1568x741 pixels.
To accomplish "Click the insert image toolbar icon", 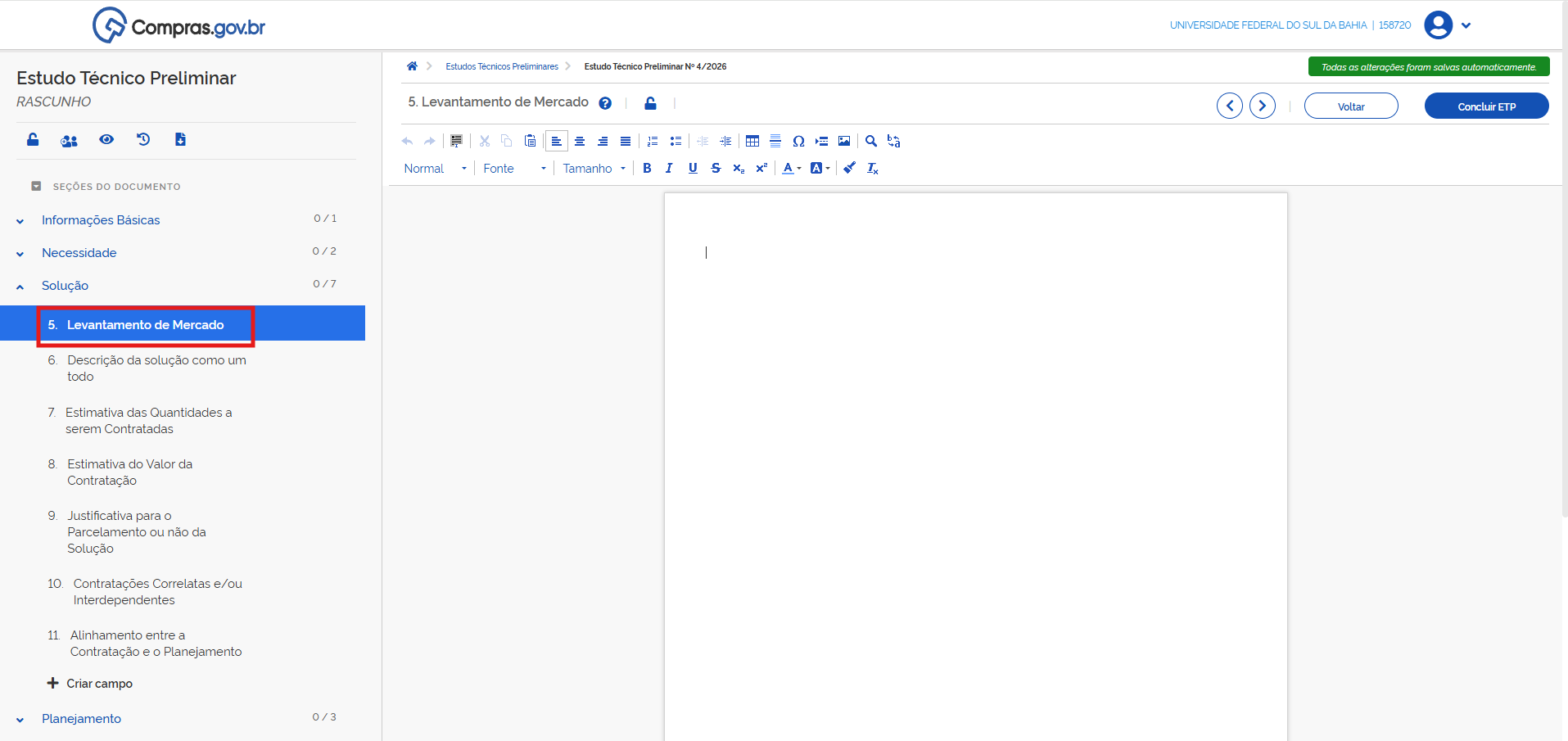I will pos(844,142).
